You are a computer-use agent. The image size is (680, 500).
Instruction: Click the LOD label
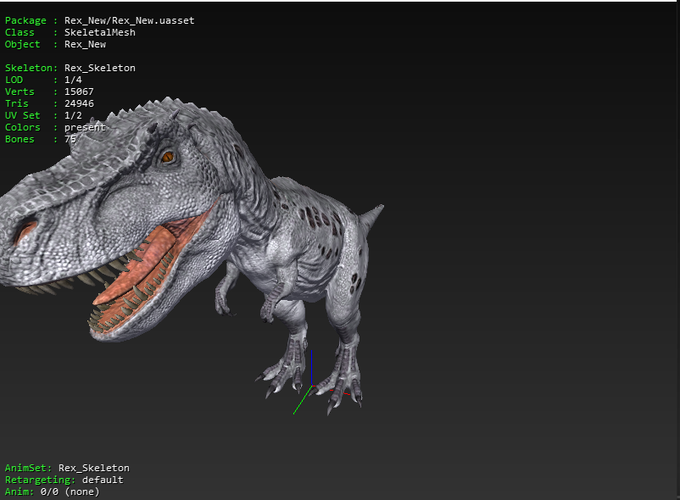point(14,80)
